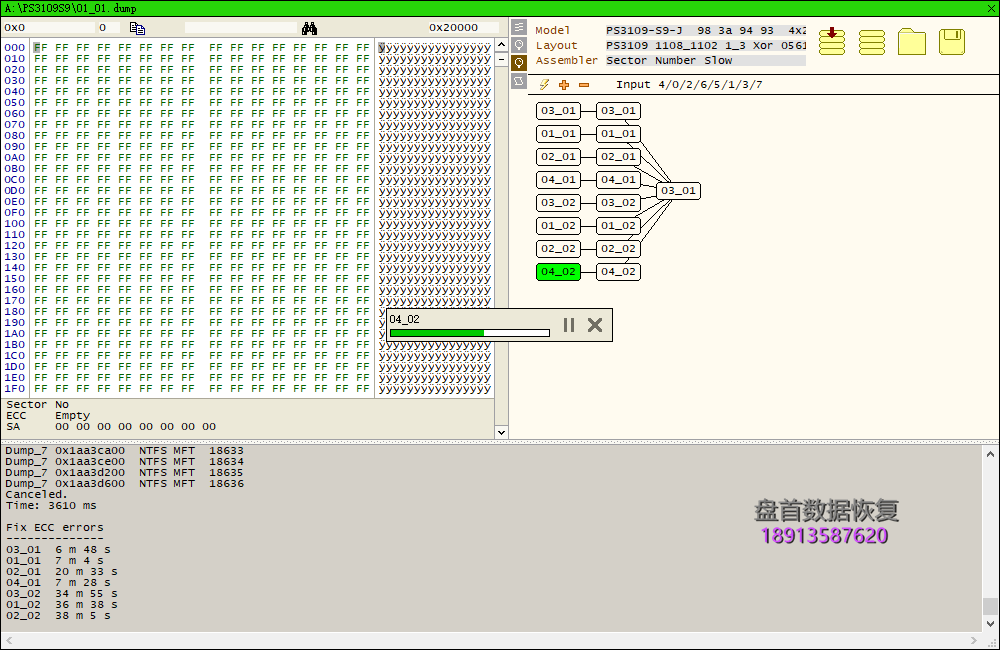The width and height of the screenshot is (1000, 650).
Task: Click the orange plus add icon
Action: 564,85
